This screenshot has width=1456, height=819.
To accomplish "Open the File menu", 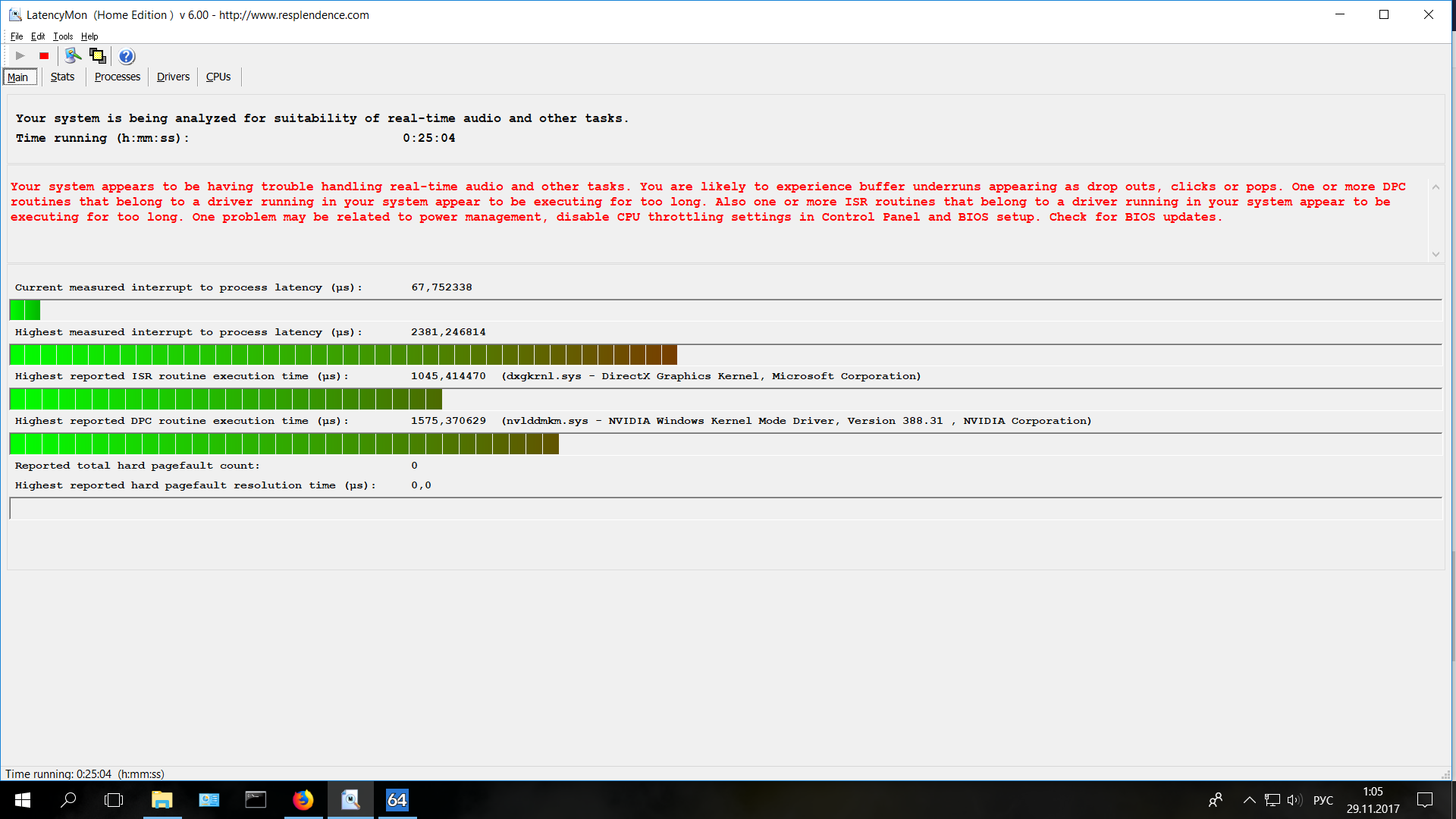I will pyautogui.click(x=17, y=36).
